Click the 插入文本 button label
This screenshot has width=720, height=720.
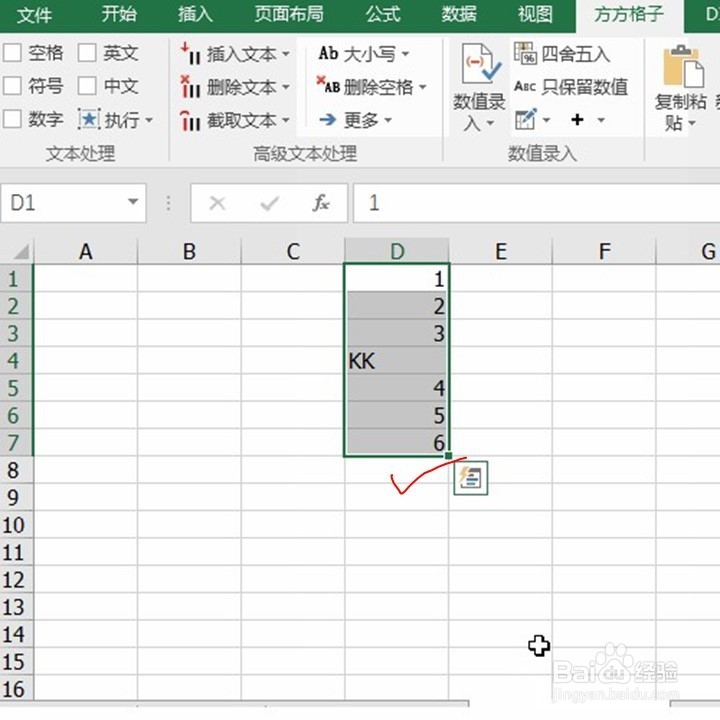242,54
